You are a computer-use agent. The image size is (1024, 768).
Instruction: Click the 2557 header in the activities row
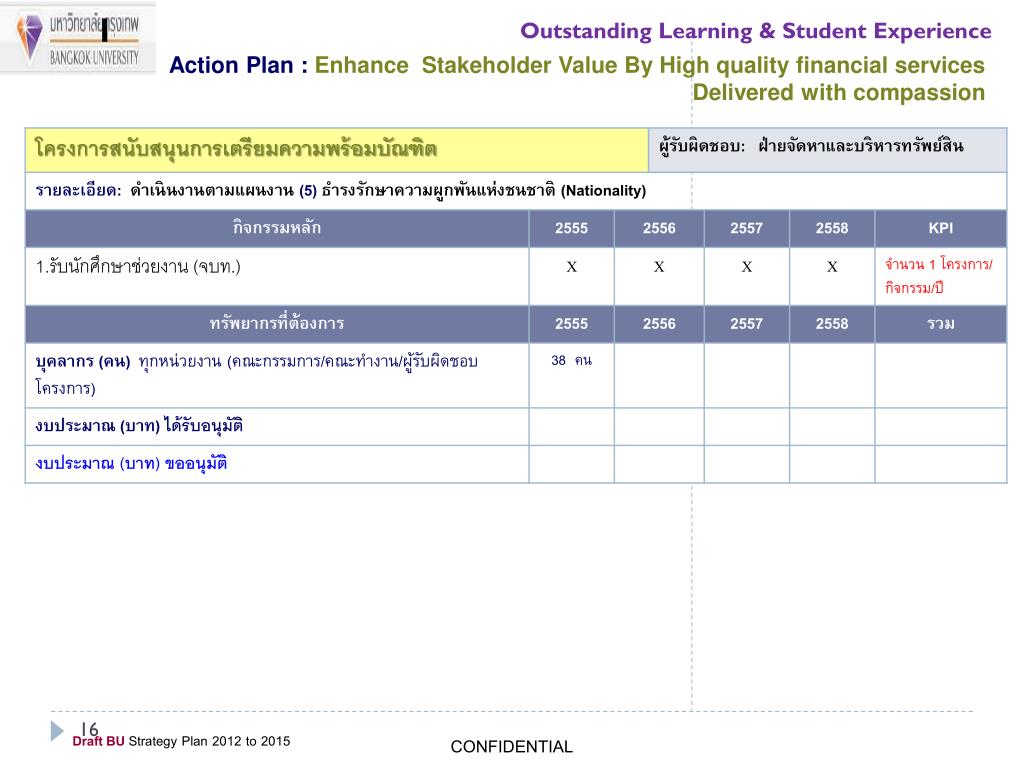[x=746, y=228]
